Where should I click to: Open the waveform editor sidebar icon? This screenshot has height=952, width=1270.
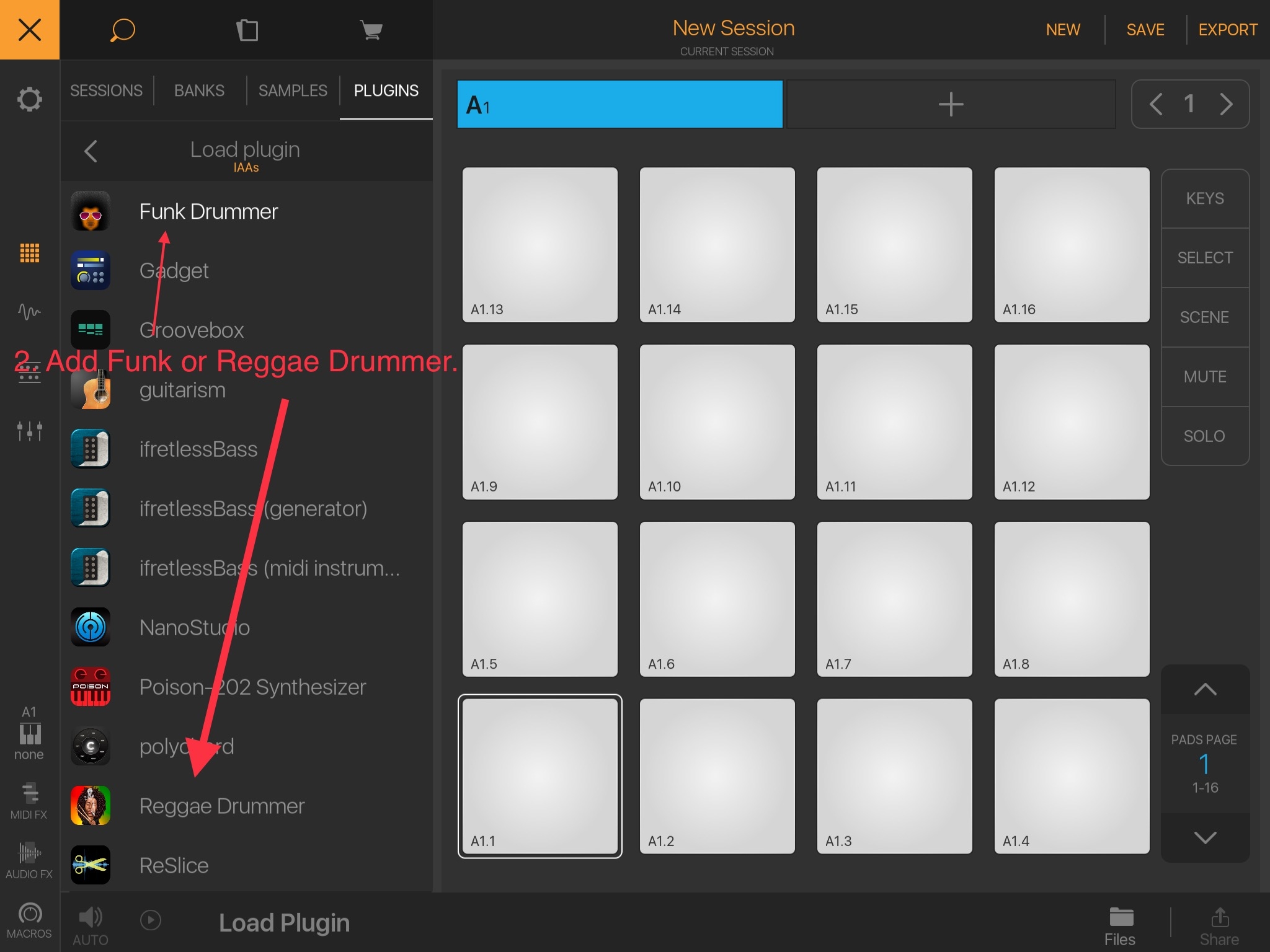tap(30, 311)
